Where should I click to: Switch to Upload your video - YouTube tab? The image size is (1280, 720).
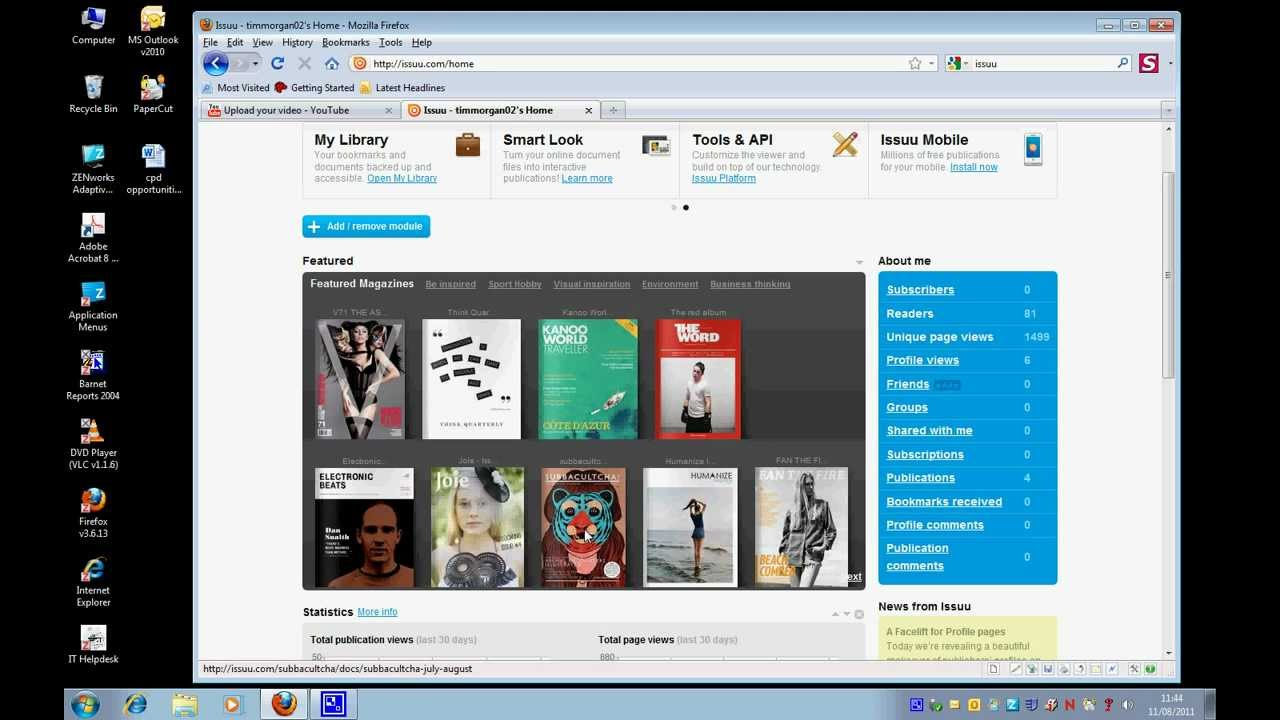[299, 110]
